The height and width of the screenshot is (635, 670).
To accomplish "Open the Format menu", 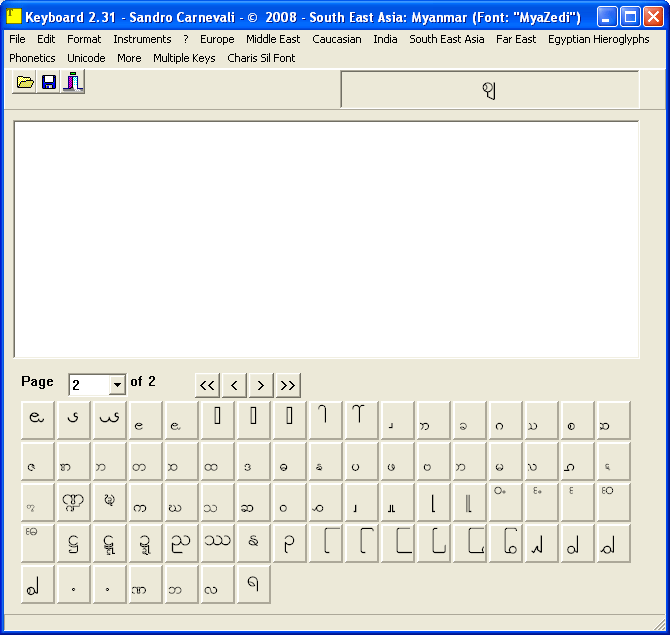I will point(84,39).
